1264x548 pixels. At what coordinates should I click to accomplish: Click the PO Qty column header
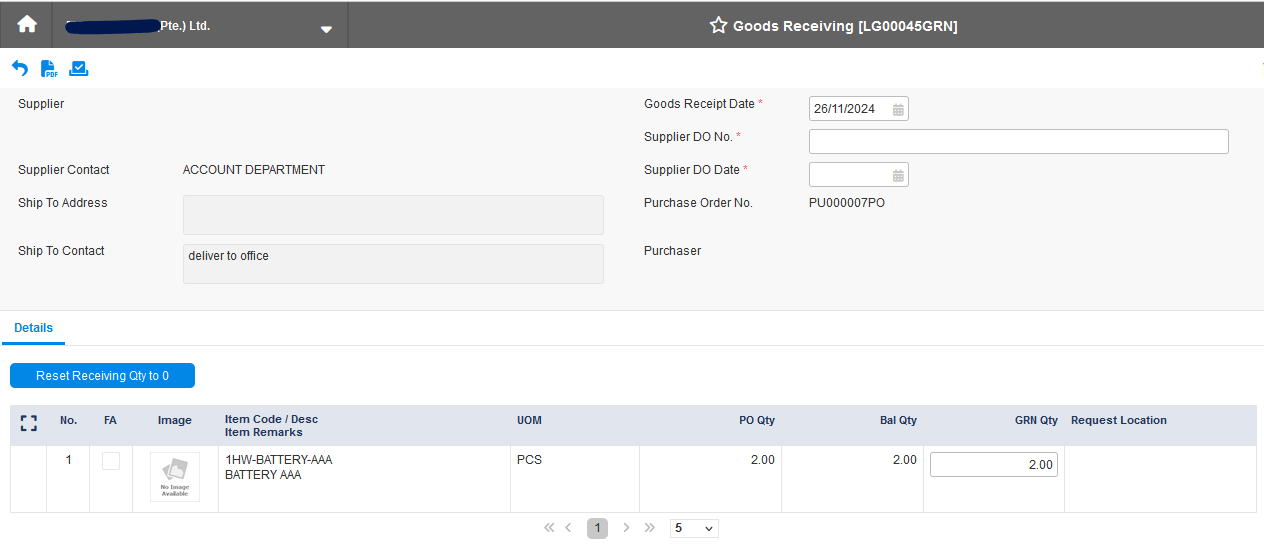pos(757,420)
